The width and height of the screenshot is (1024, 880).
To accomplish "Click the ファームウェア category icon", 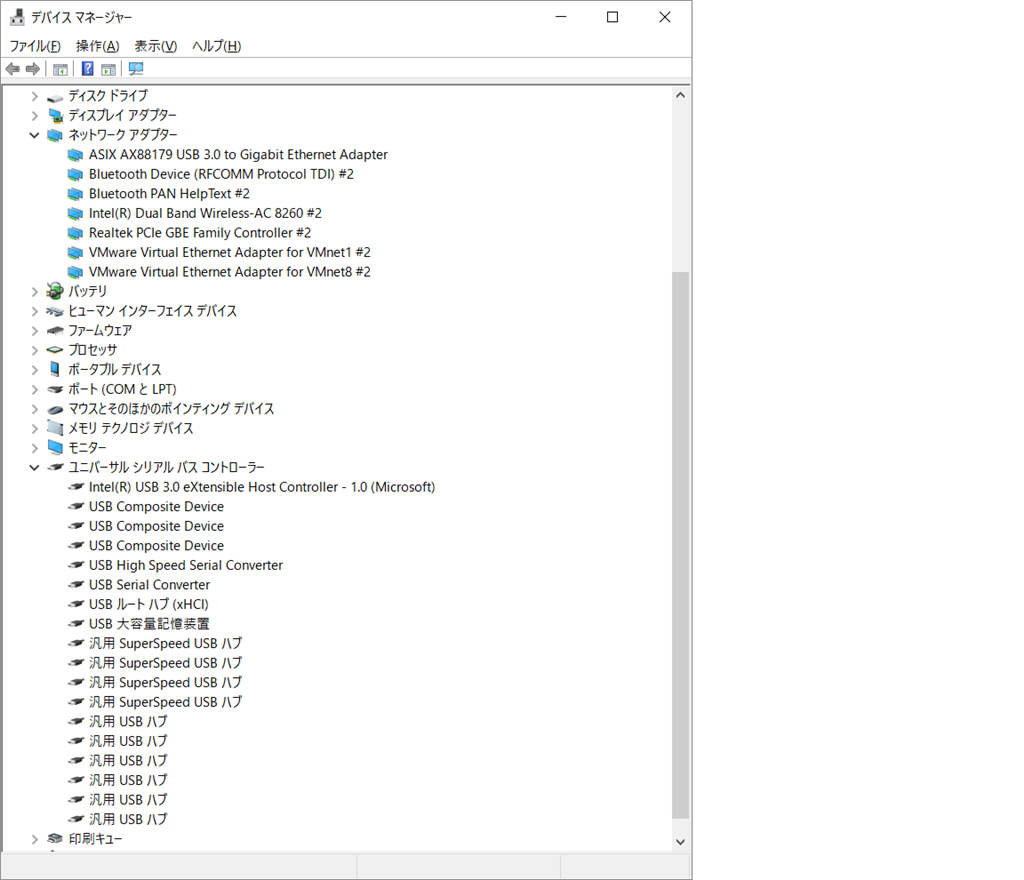I will point(56,331).
